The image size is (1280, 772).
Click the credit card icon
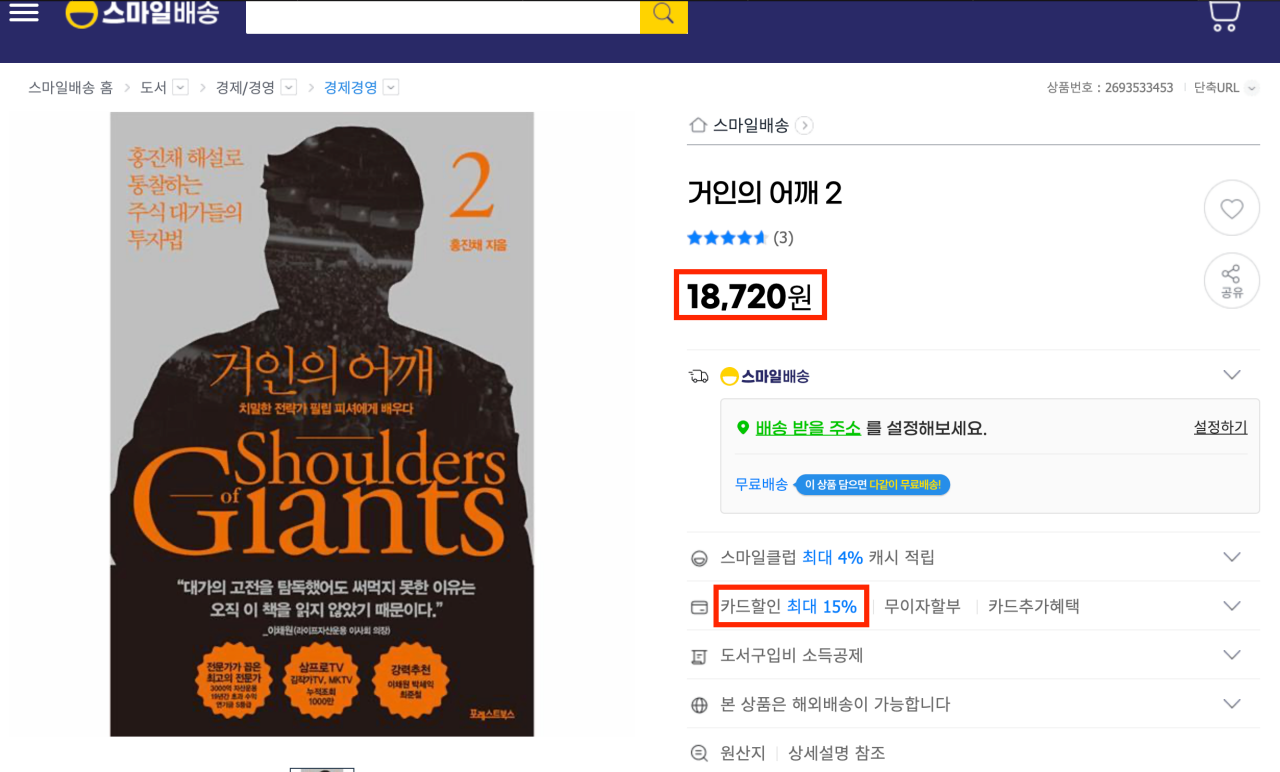(699, 607)
